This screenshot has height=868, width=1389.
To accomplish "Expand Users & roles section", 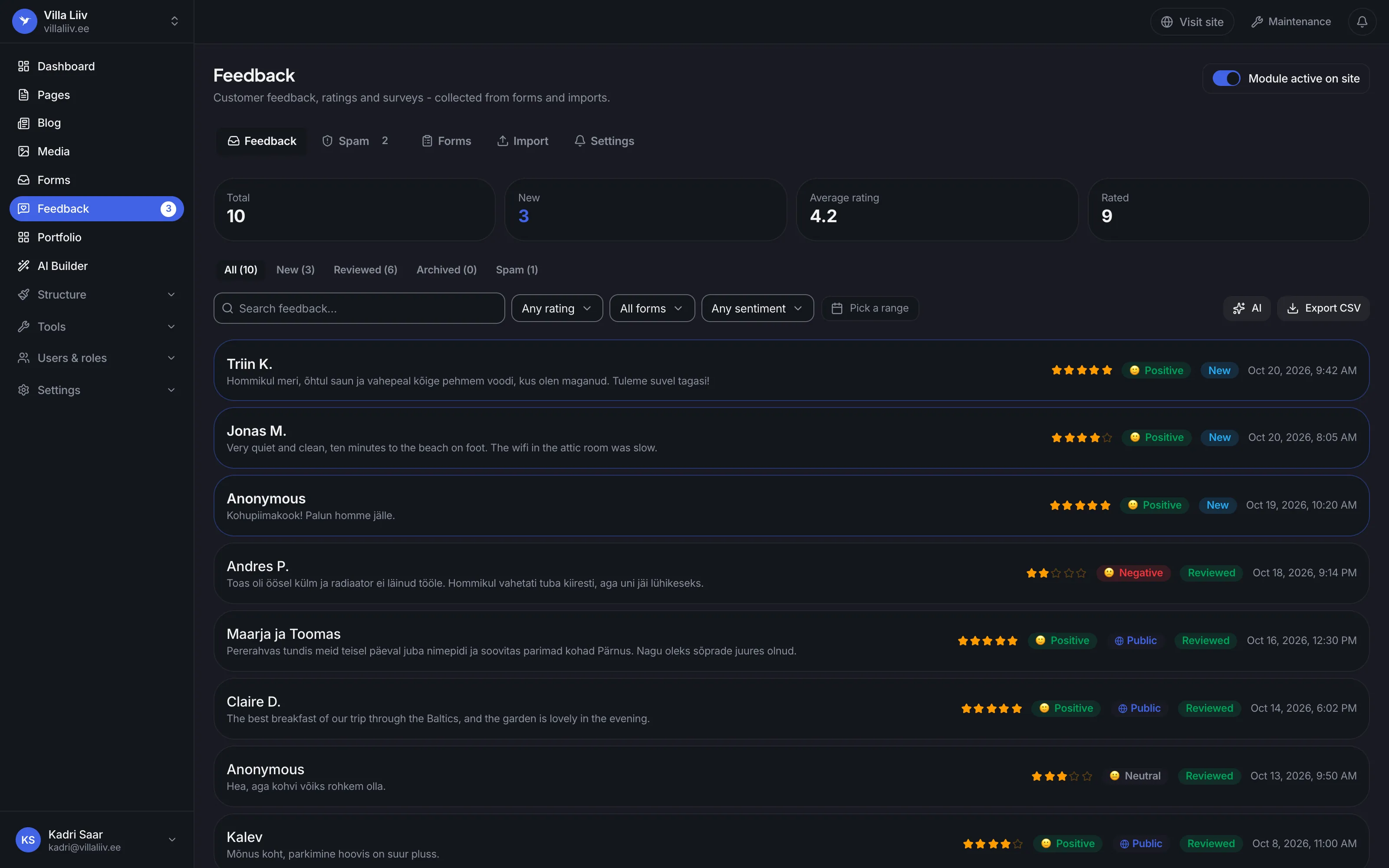I will click(96, 358).
